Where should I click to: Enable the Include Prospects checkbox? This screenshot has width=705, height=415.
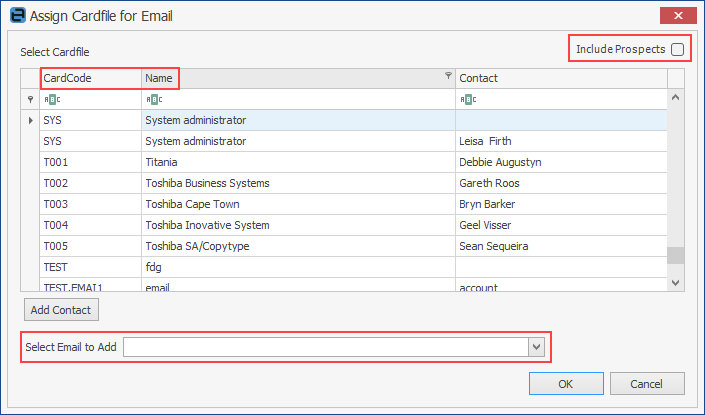click(677, 49)
